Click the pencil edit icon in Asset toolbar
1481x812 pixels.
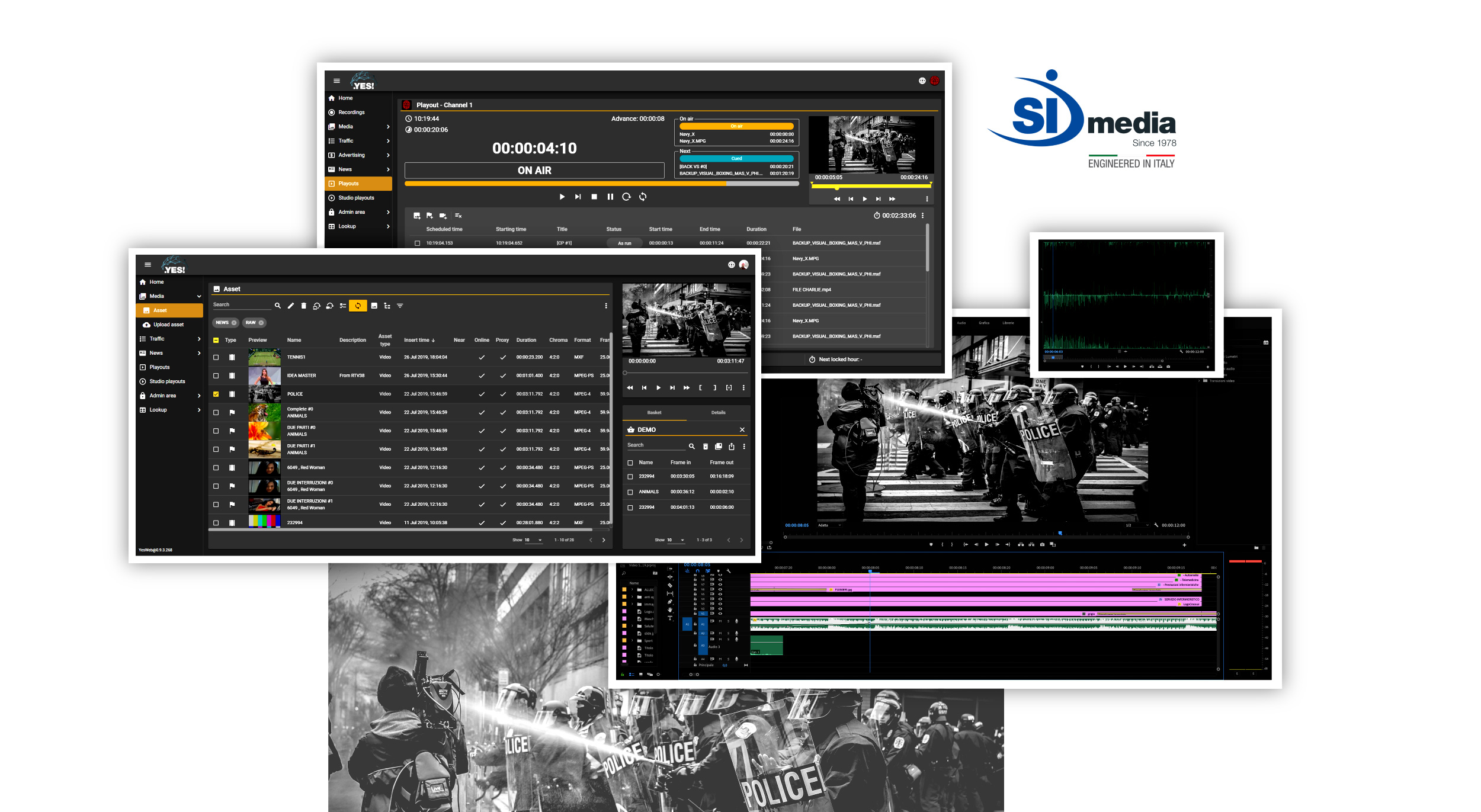pyautogui.click(x=290, y=306)
